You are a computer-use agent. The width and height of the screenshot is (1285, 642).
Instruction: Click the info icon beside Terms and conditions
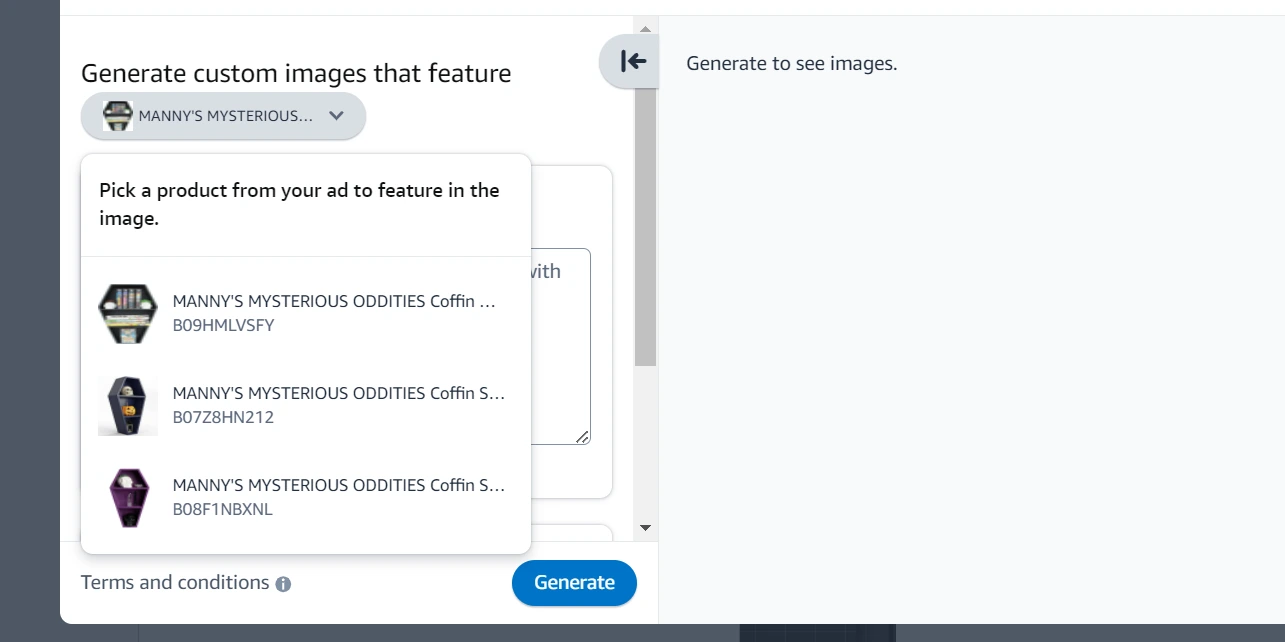coord(283,584)
